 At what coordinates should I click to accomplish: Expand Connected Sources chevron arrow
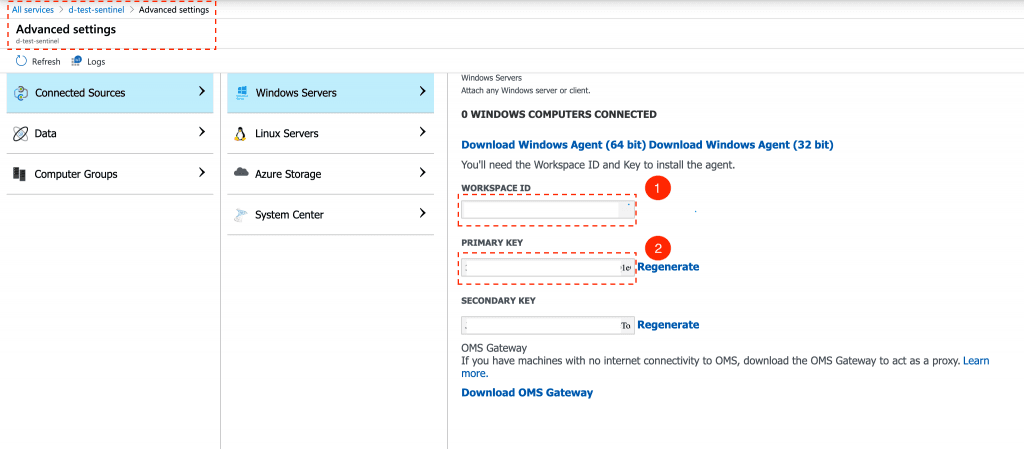(x=202, y=92)
